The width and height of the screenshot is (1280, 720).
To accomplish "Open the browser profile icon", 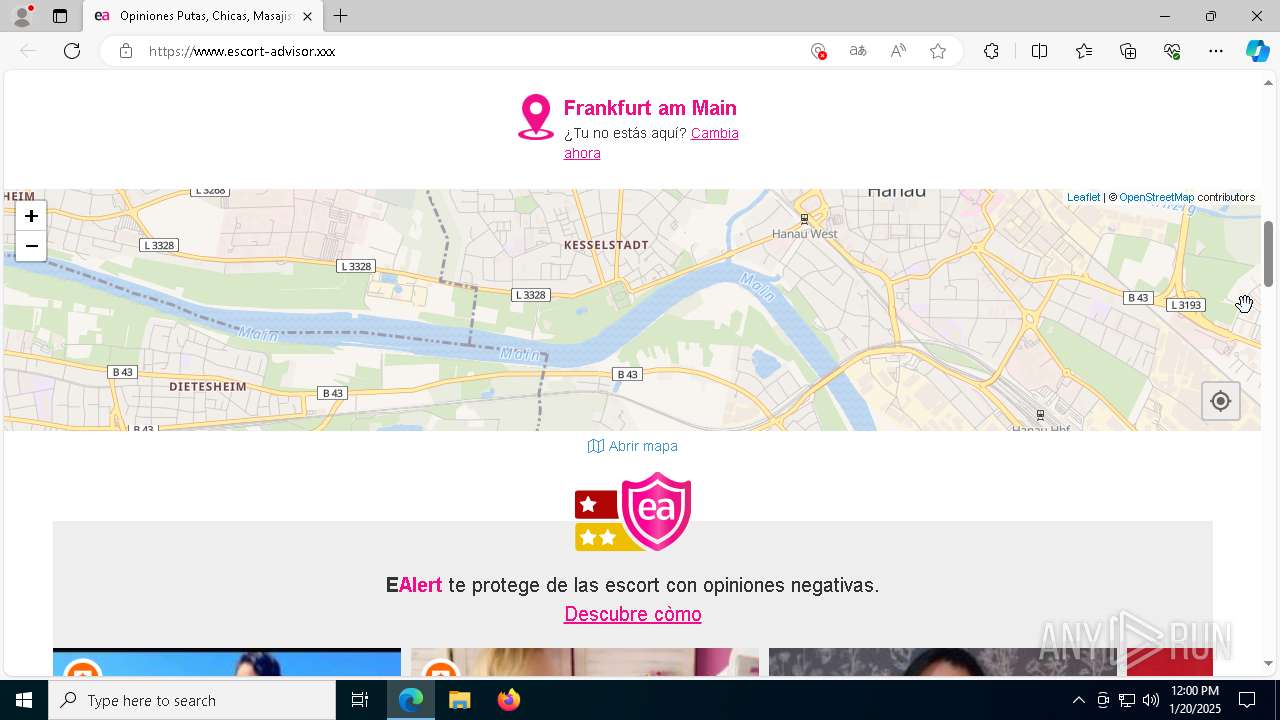I will [22, 16].
